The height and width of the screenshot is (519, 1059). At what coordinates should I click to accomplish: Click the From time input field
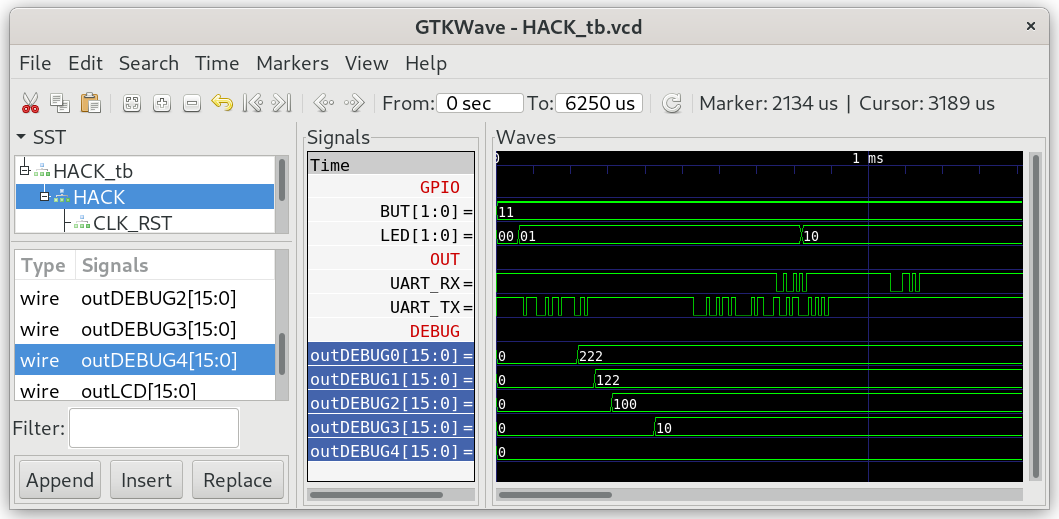pos(480,103)
